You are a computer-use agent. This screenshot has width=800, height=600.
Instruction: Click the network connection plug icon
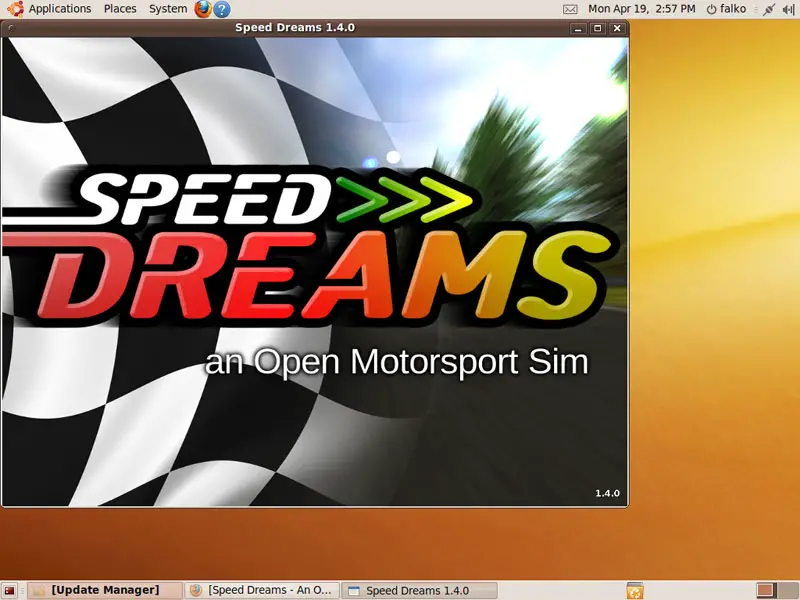768,9
